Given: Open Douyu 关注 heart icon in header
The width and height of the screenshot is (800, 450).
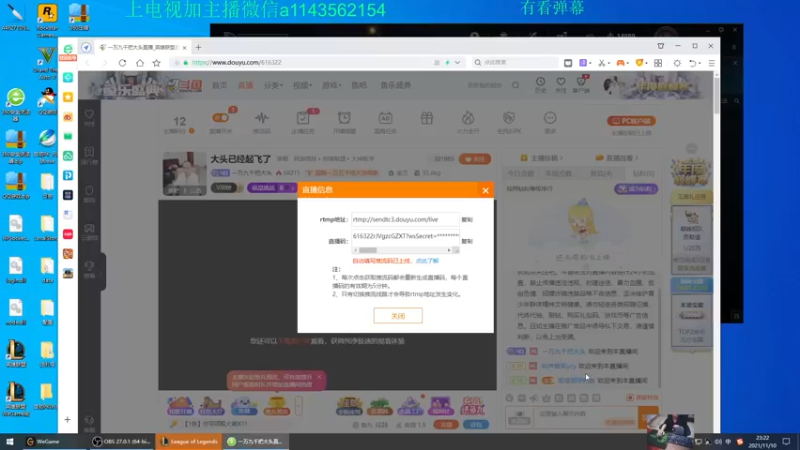Looking at the screenshot, I should pos(561,85).
